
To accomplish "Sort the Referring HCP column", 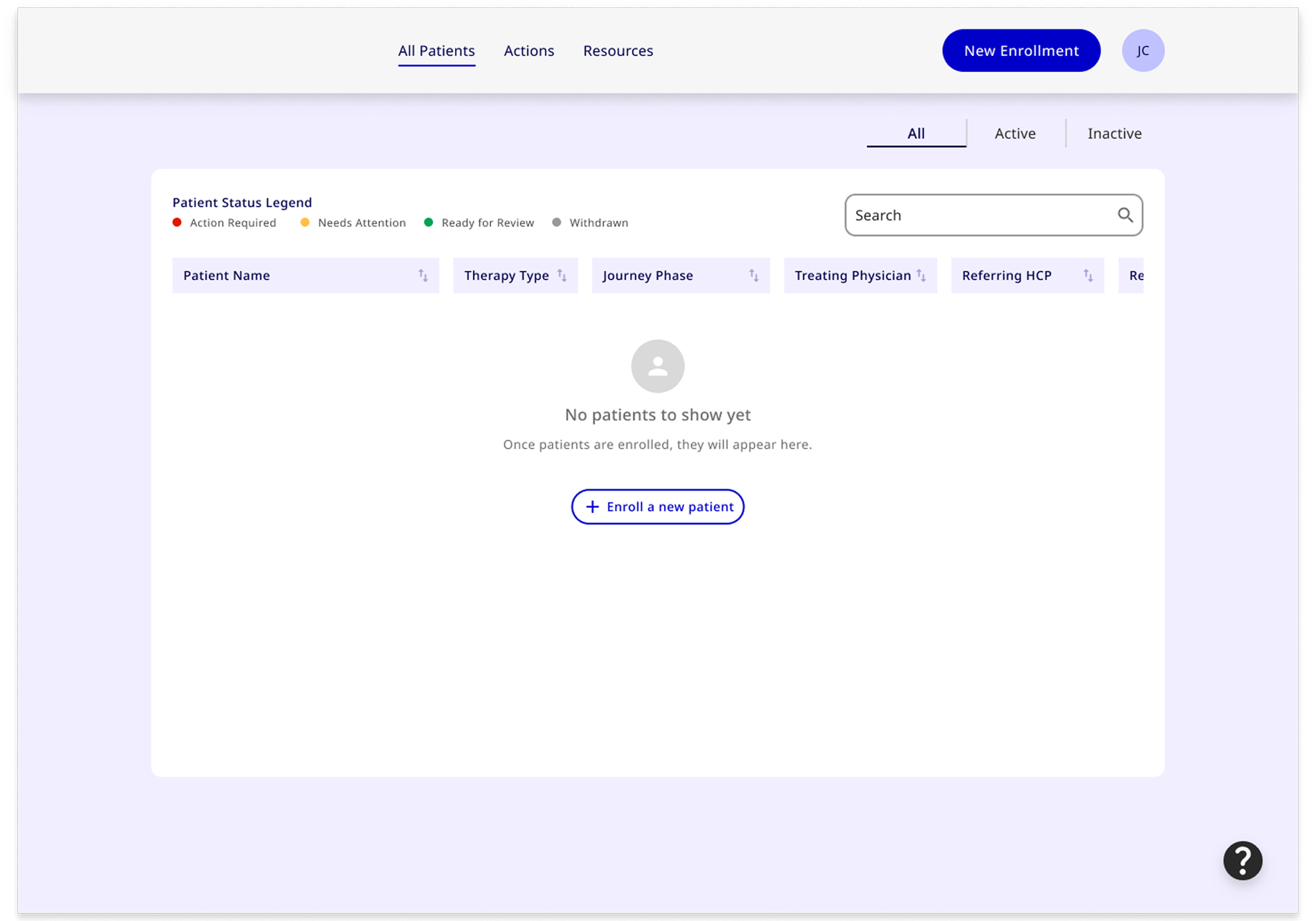I will [1088, 275].
